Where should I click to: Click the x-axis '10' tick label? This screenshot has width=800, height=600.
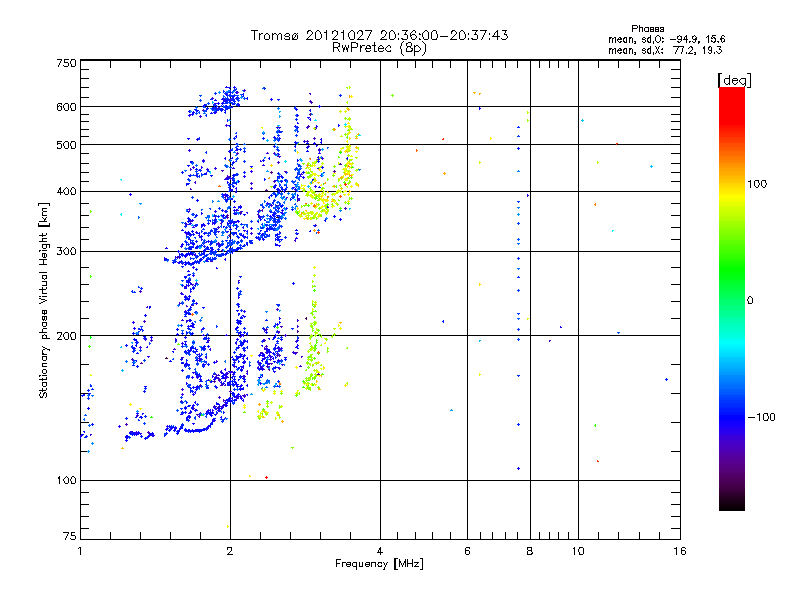pyautogui.click(x=578, y=551)
